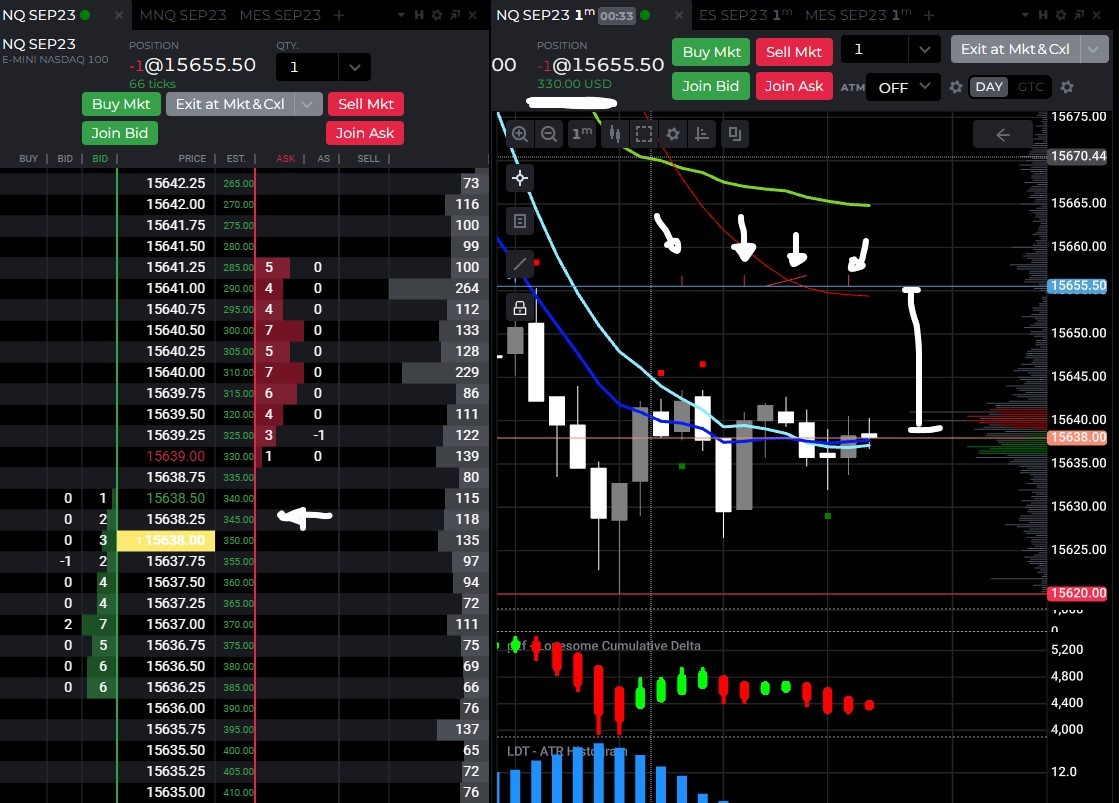
Task: Click the chart quantity input field
Action: tap(874, 50)
